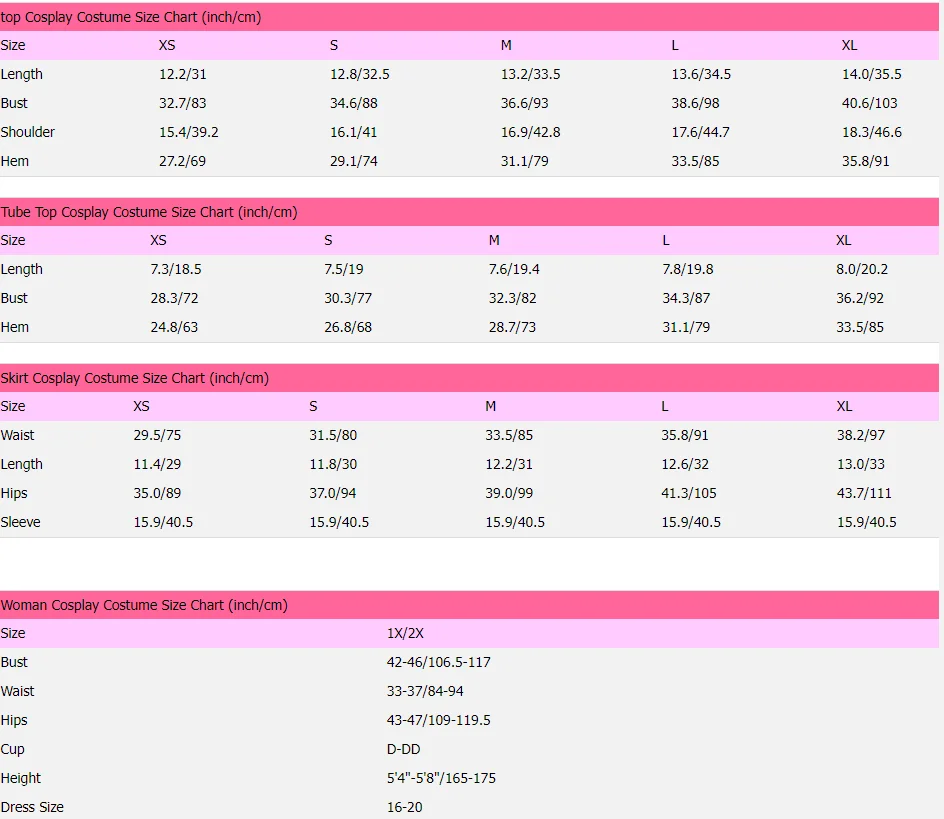Screen dimensions: 944x819
Task: Click the hips value '39.0/99'
Action: 509,493
